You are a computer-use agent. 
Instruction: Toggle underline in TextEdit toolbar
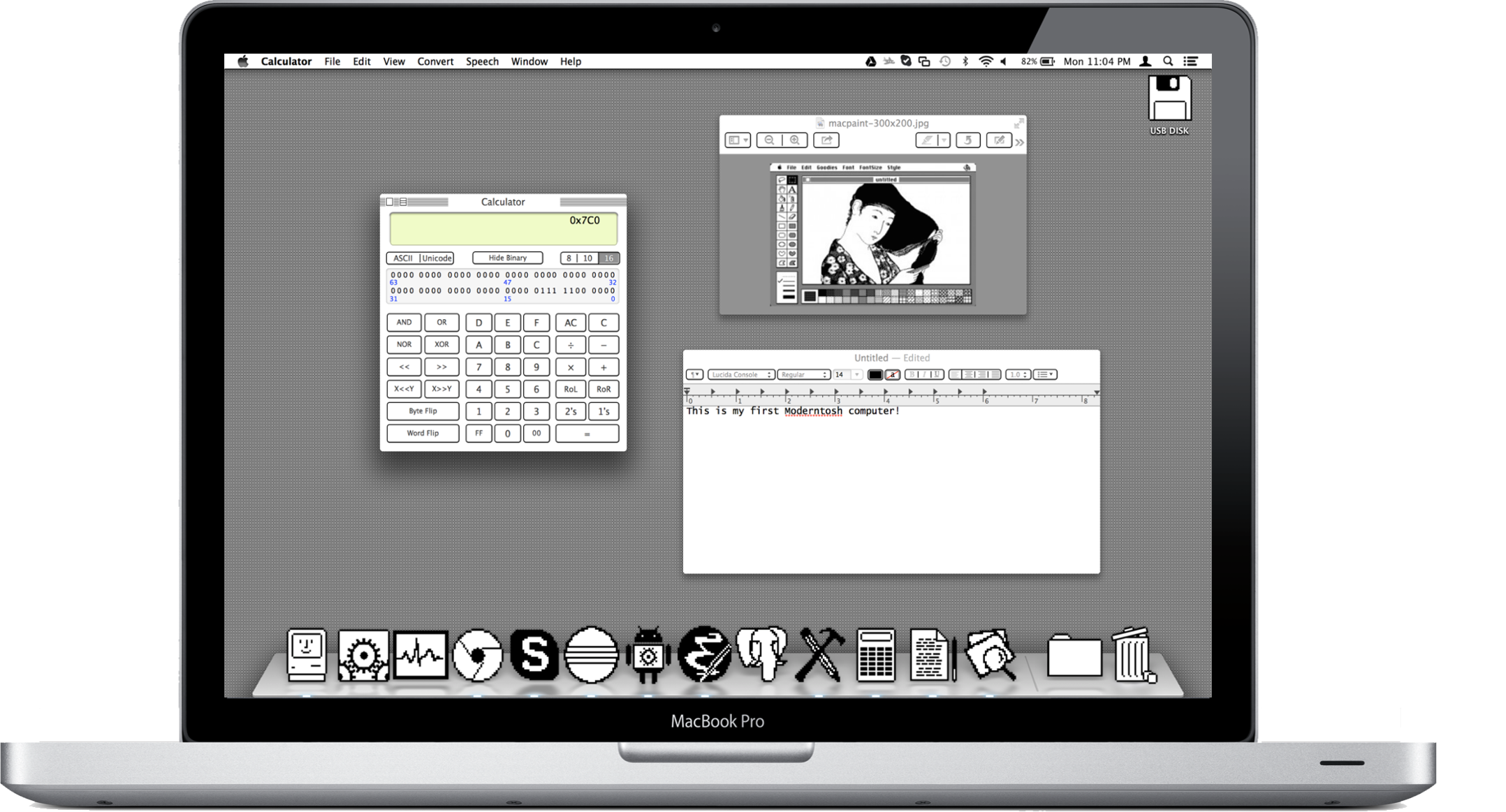[x=937, y=375]
